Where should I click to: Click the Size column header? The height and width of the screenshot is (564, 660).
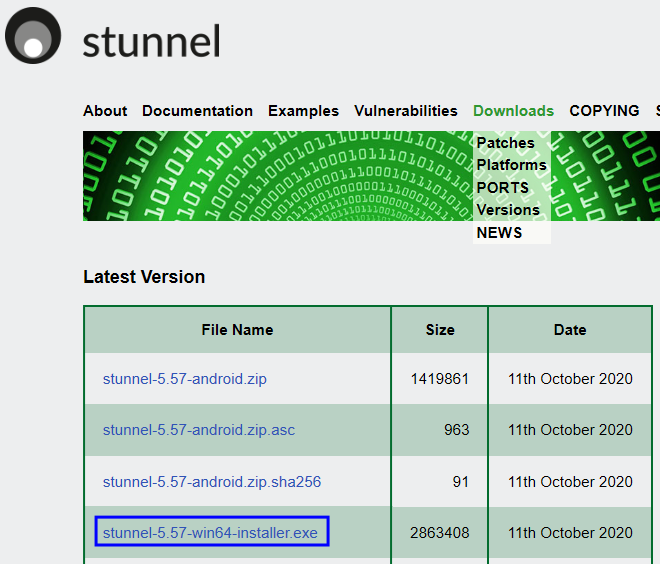440,330
